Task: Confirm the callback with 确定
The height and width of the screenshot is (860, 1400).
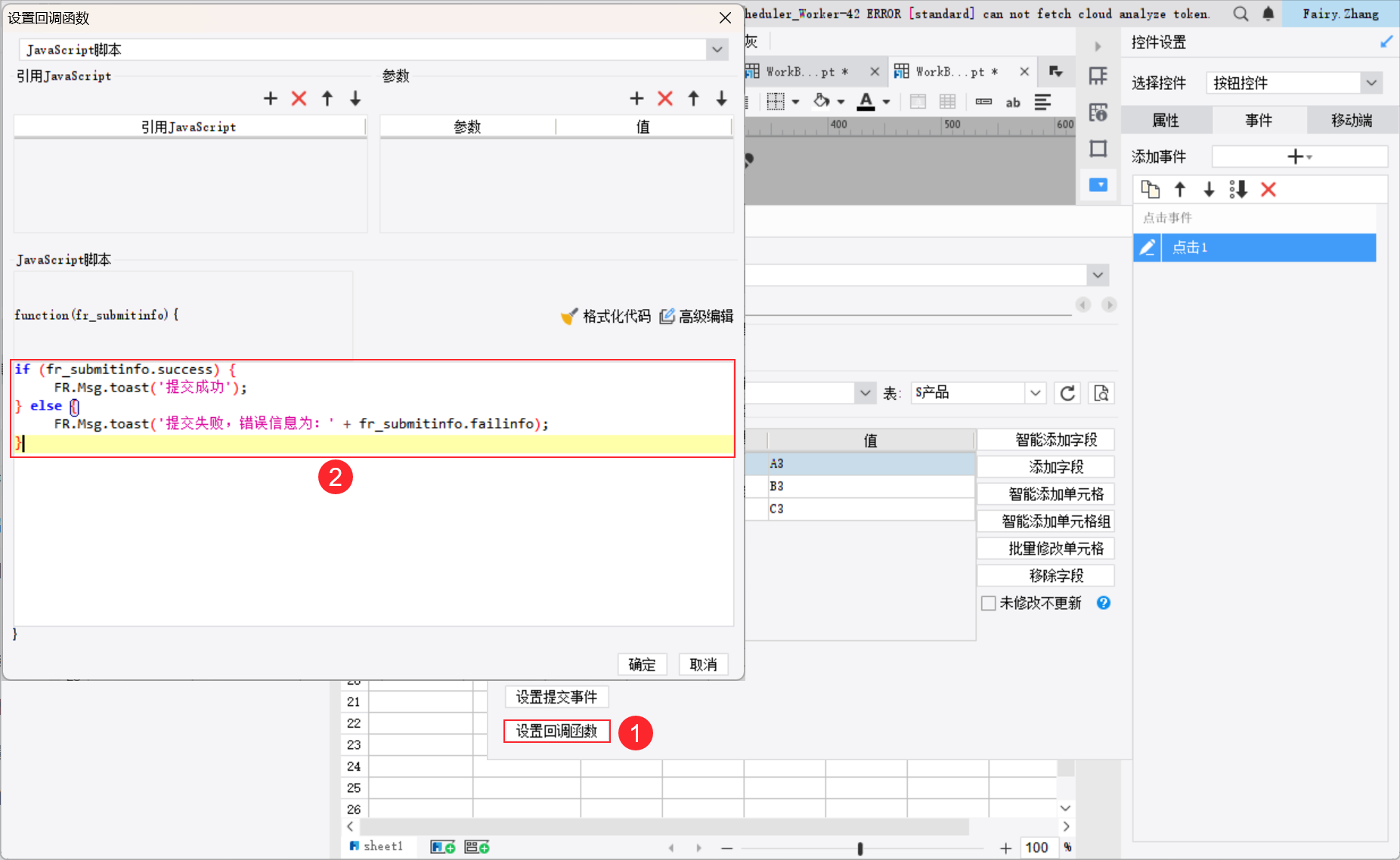Action: [642, 664]
